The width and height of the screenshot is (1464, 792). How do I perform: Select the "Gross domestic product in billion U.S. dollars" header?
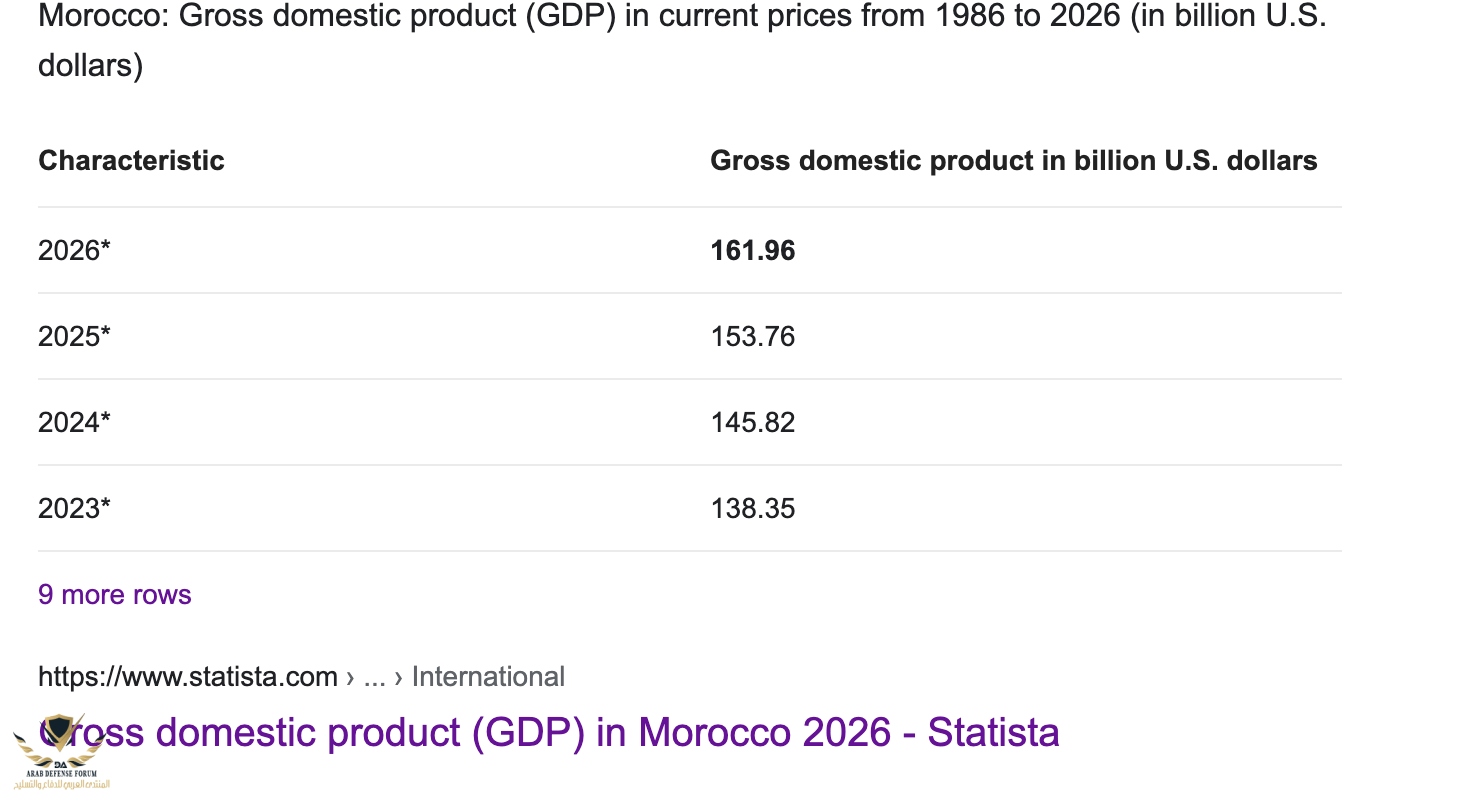1013,161
